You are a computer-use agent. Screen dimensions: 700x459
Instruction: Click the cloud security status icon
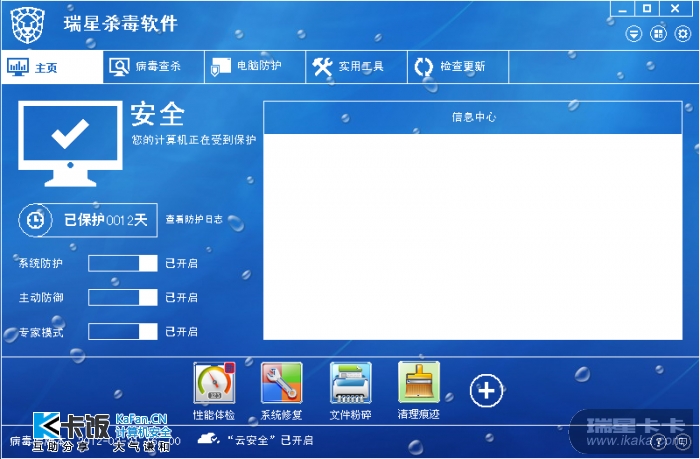pos(208,439)
